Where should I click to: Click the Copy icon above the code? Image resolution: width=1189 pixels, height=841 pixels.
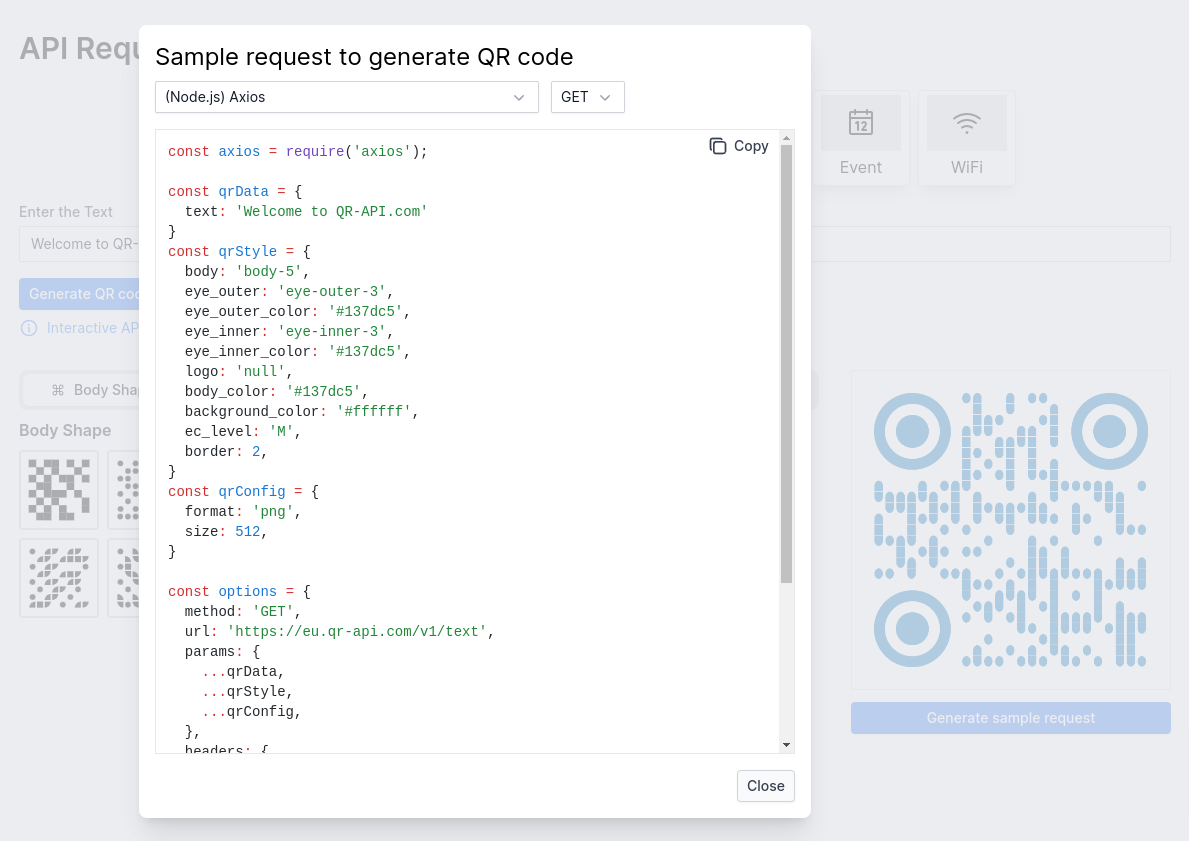pyautogui.click(x=718, y=146)
